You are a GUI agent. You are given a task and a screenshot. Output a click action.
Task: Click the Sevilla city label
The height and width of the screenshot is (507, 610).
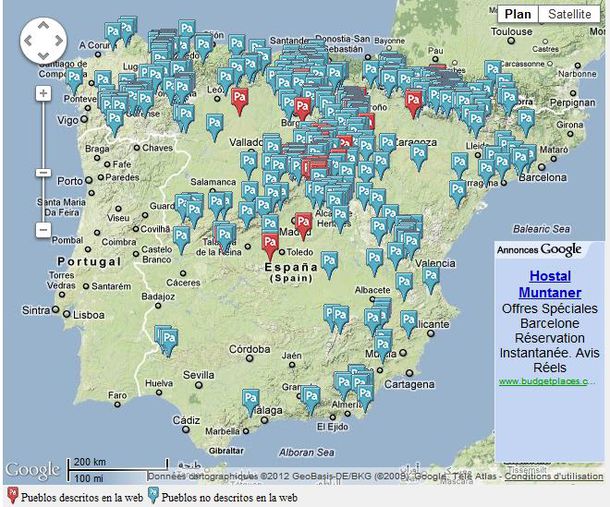coord(198,375)
